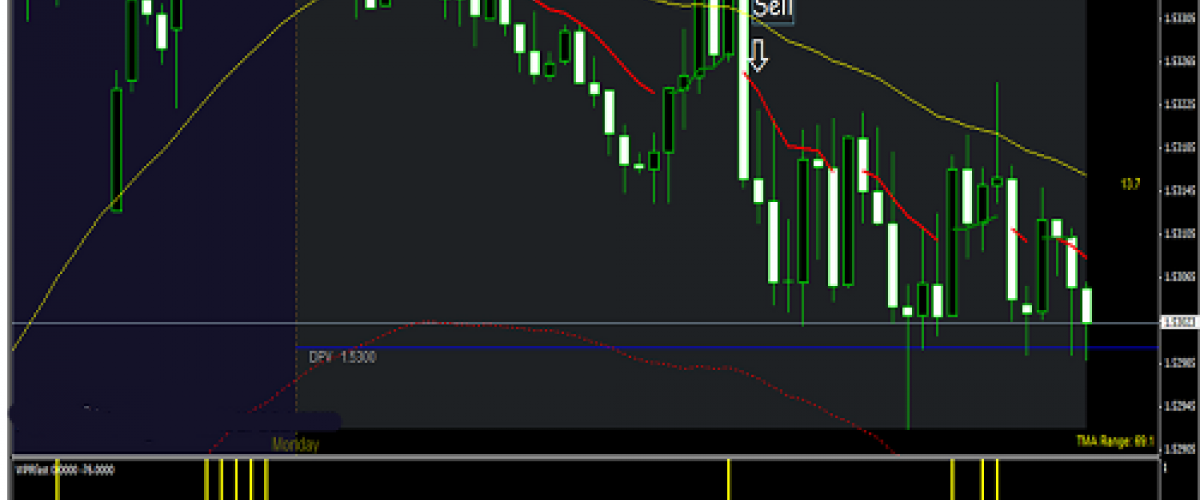This screenshot has width=1200, height=500.
Task: Select the blue DPV horizontal line
Action: click(700, 348)
